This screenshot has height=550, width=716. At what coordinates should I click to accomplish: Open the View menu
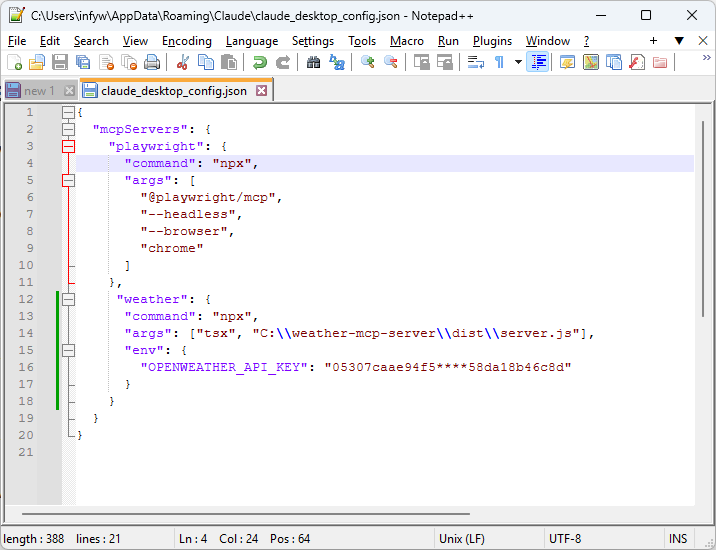pyautogui.click(x=135, y=41)
